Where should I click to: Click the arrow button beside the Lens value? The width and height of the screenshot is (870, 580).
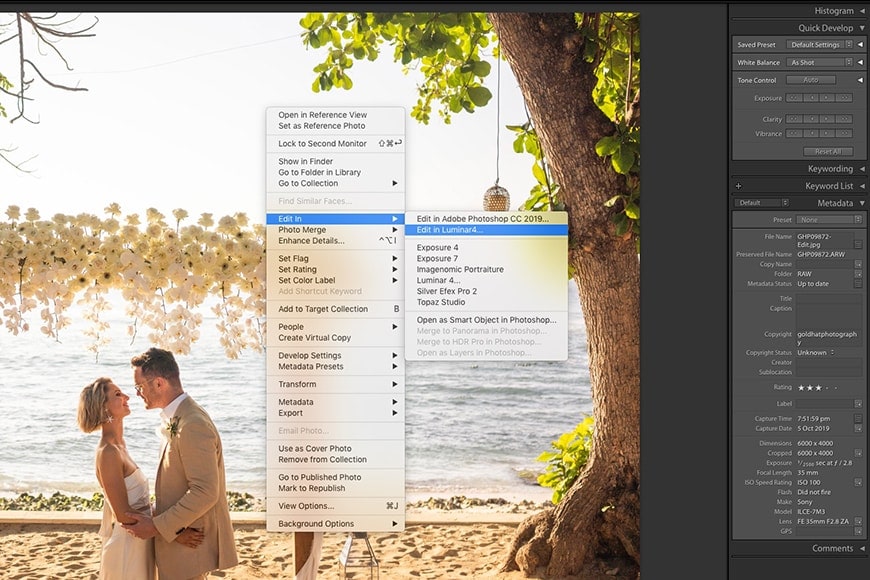click(x=858, y=521)
